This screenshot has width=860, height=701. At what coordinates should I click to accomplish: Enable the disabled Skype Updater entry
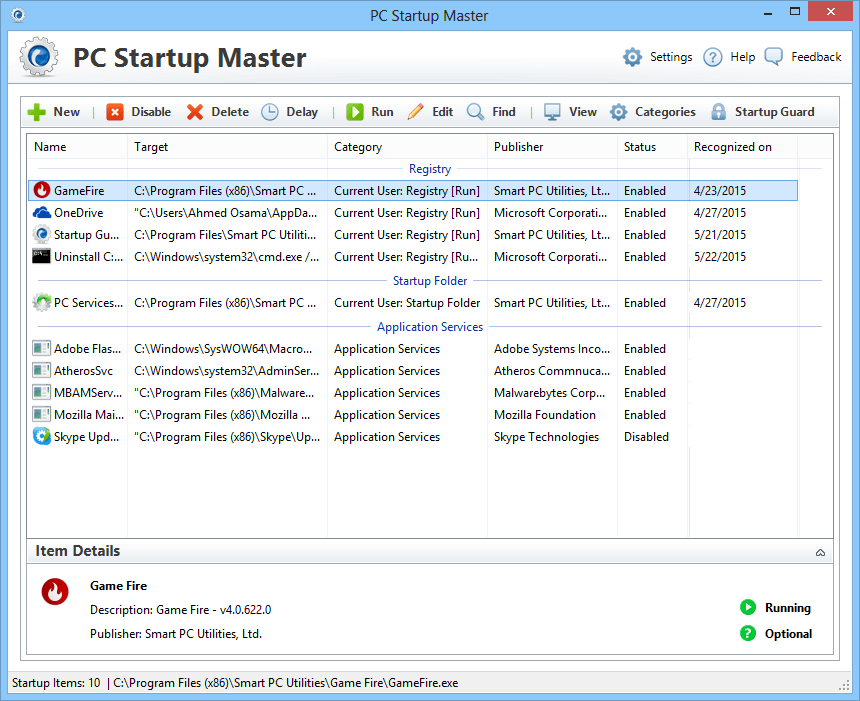[647, 436]
